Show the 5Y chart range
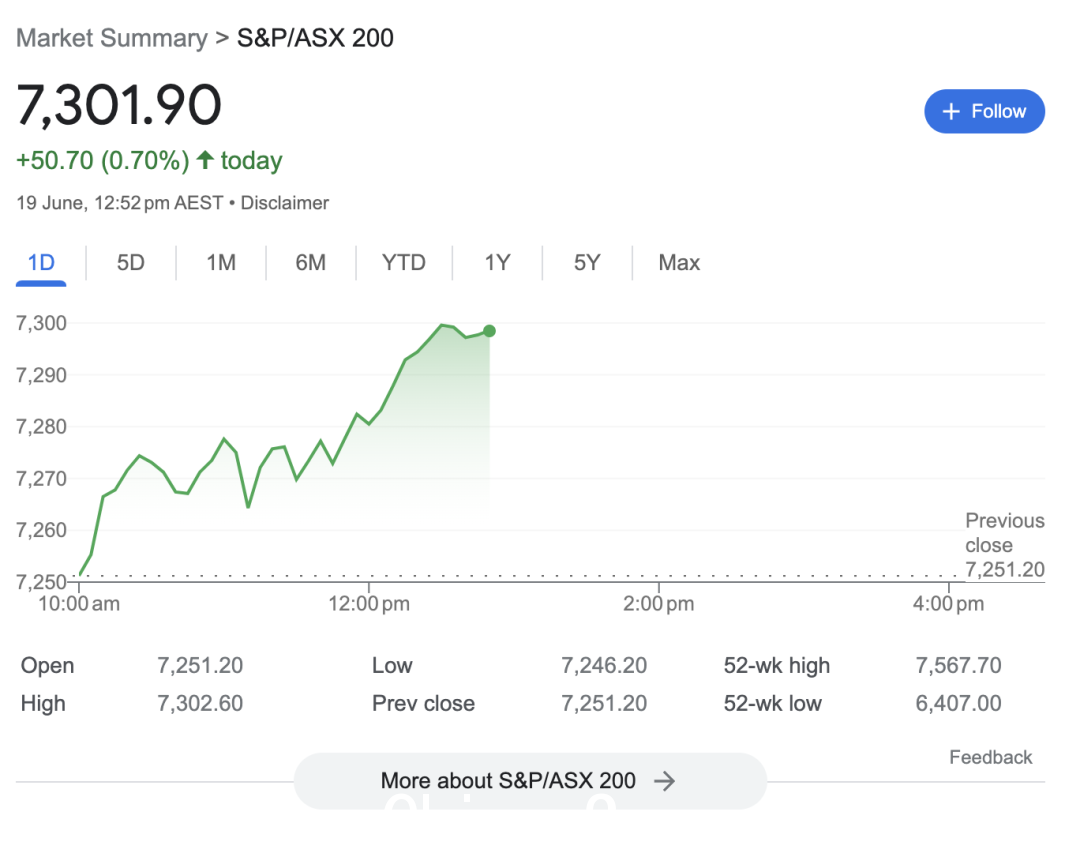The height and width of the screenshot is (853, 1080). tap(587, 263)
